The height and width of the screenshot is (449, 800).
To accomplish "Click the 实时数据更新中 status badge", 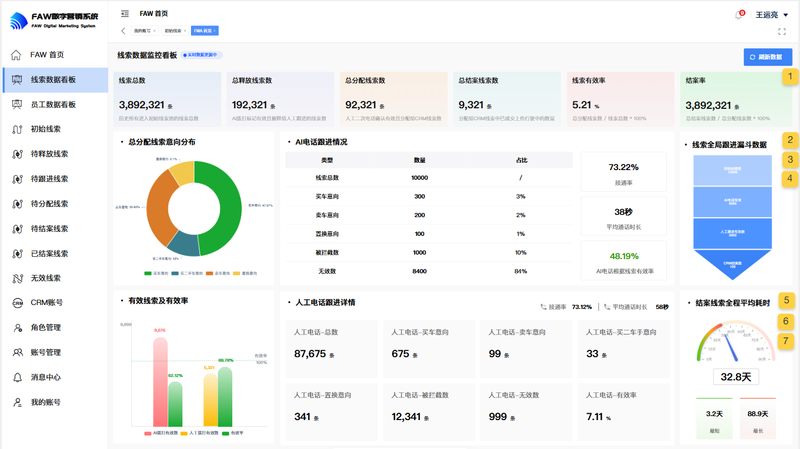I will pos(202,55).
